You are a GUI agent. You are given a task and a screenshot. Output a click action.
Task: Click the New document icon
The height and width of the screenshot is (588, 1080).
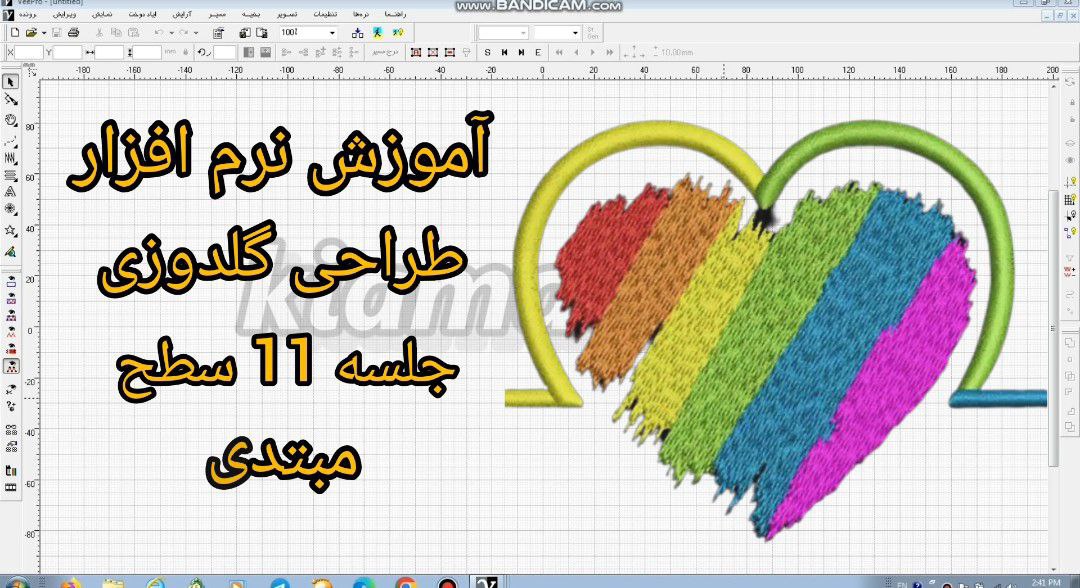click(x=14, y=33)
